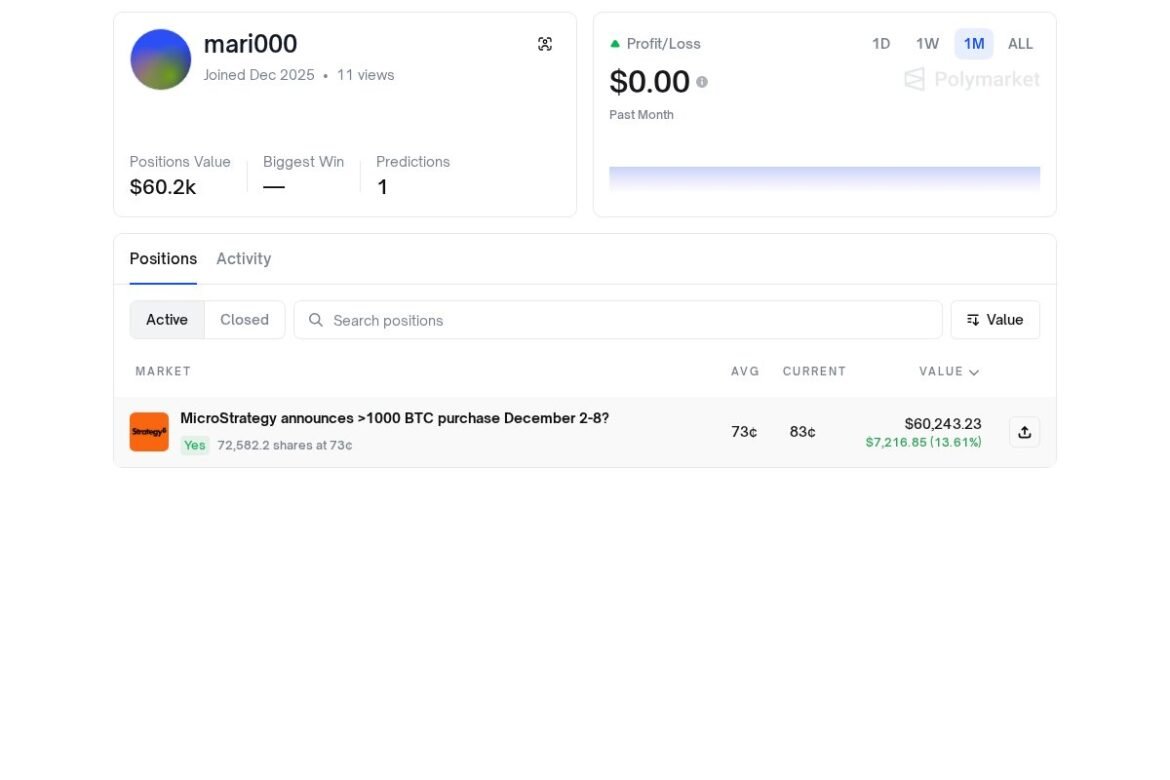The height and width of the screenshot is (780, 1170).
Task: Click the Strategy orange market icon
Action: tap(148, 431)
